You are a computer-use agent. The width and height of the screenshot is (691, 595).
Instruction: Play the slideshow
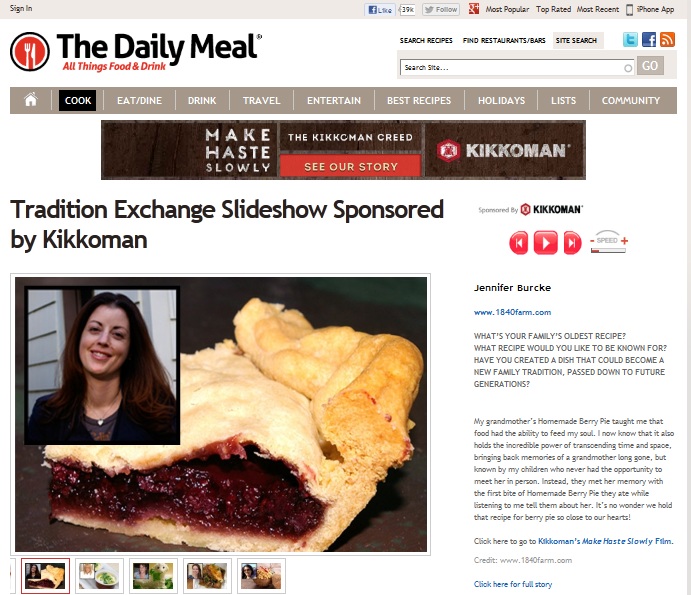click(x=546, y=242)
